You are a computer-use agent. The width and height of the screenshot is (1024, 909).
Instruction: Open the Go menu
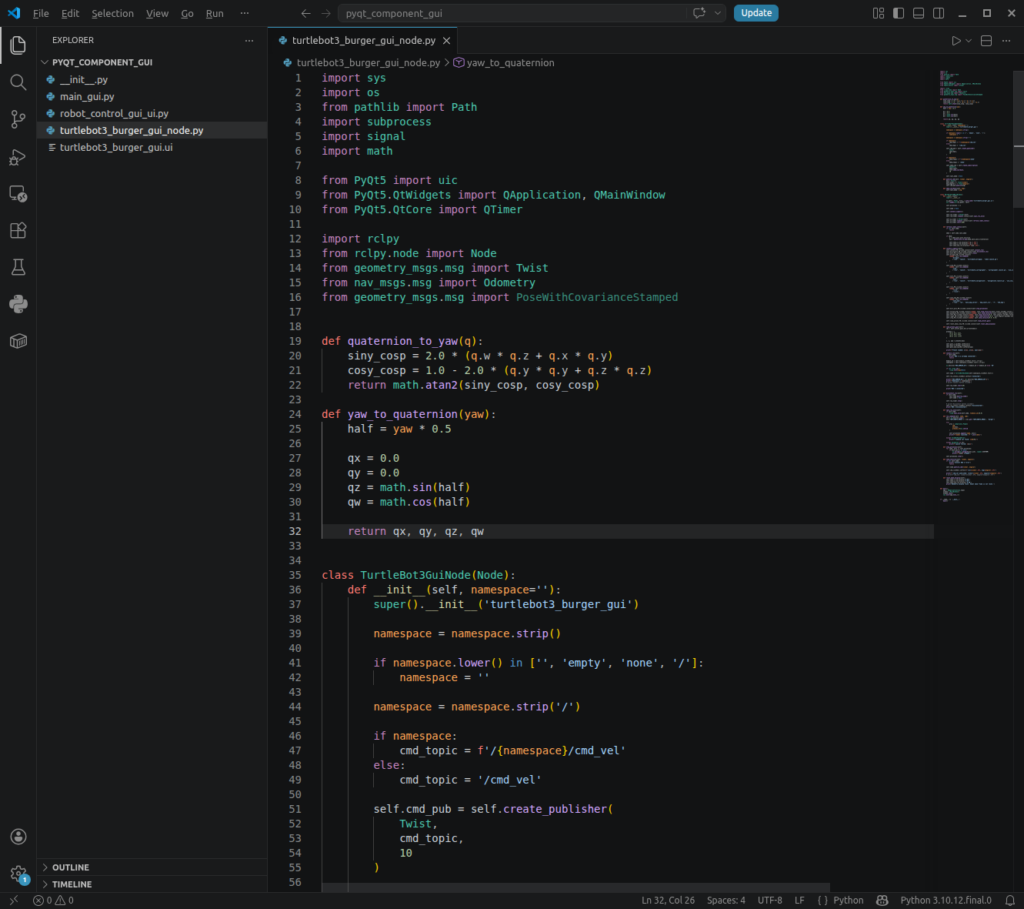point(187,13)
